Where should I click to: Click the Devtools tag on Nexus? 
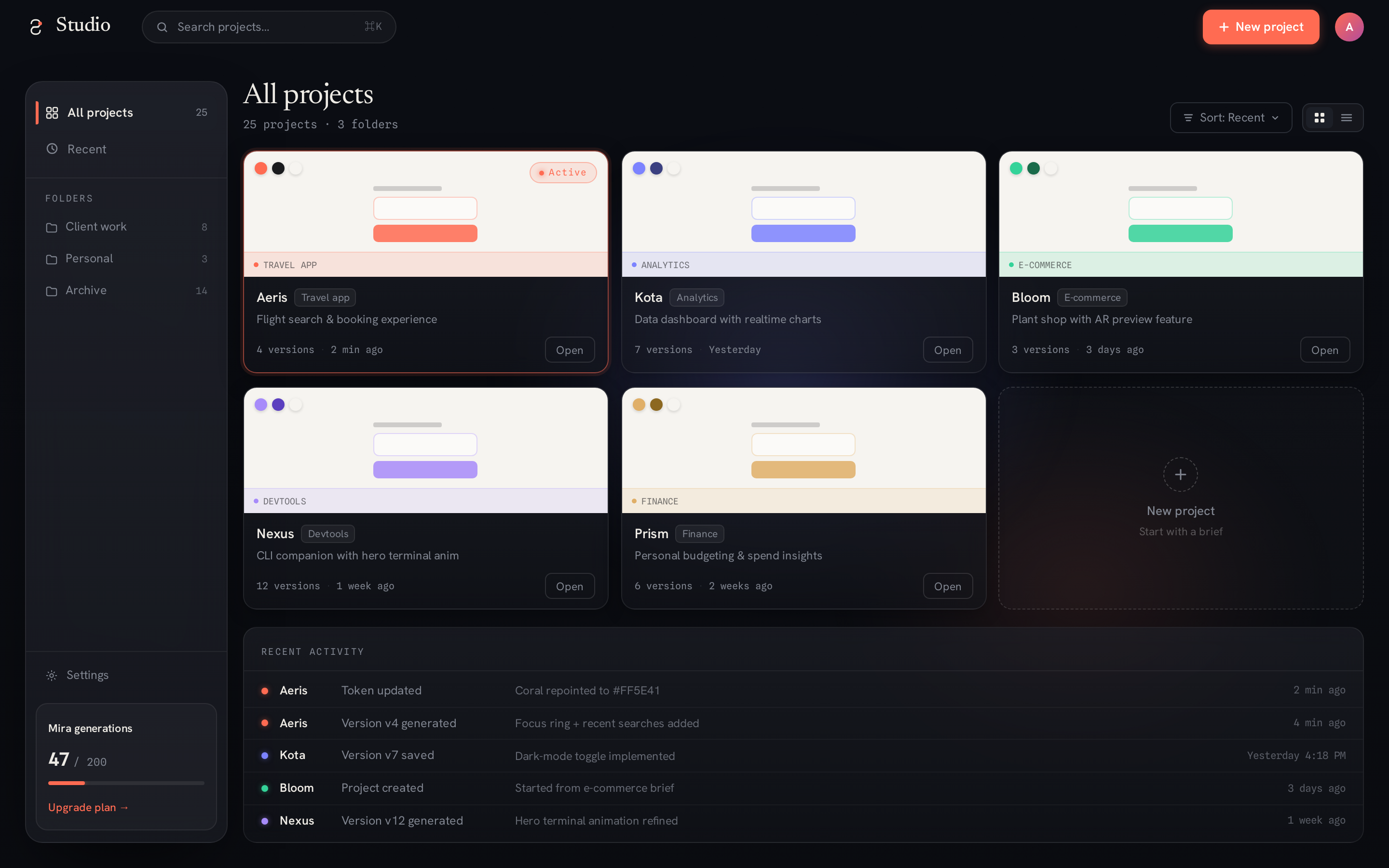point(328,534)
